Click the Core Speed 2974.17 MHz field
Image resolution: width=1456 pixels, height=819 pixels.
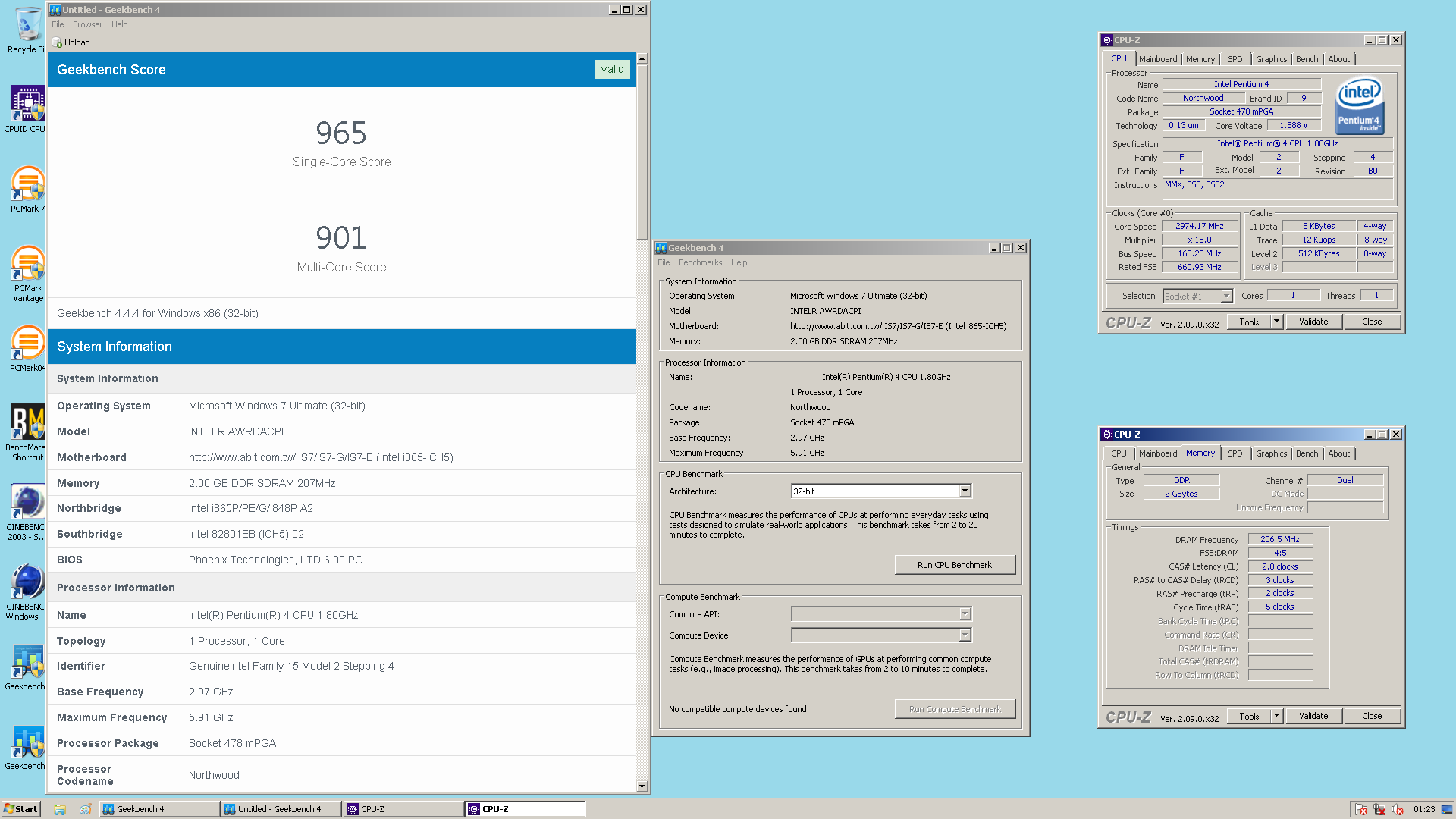pos(1200,226)
